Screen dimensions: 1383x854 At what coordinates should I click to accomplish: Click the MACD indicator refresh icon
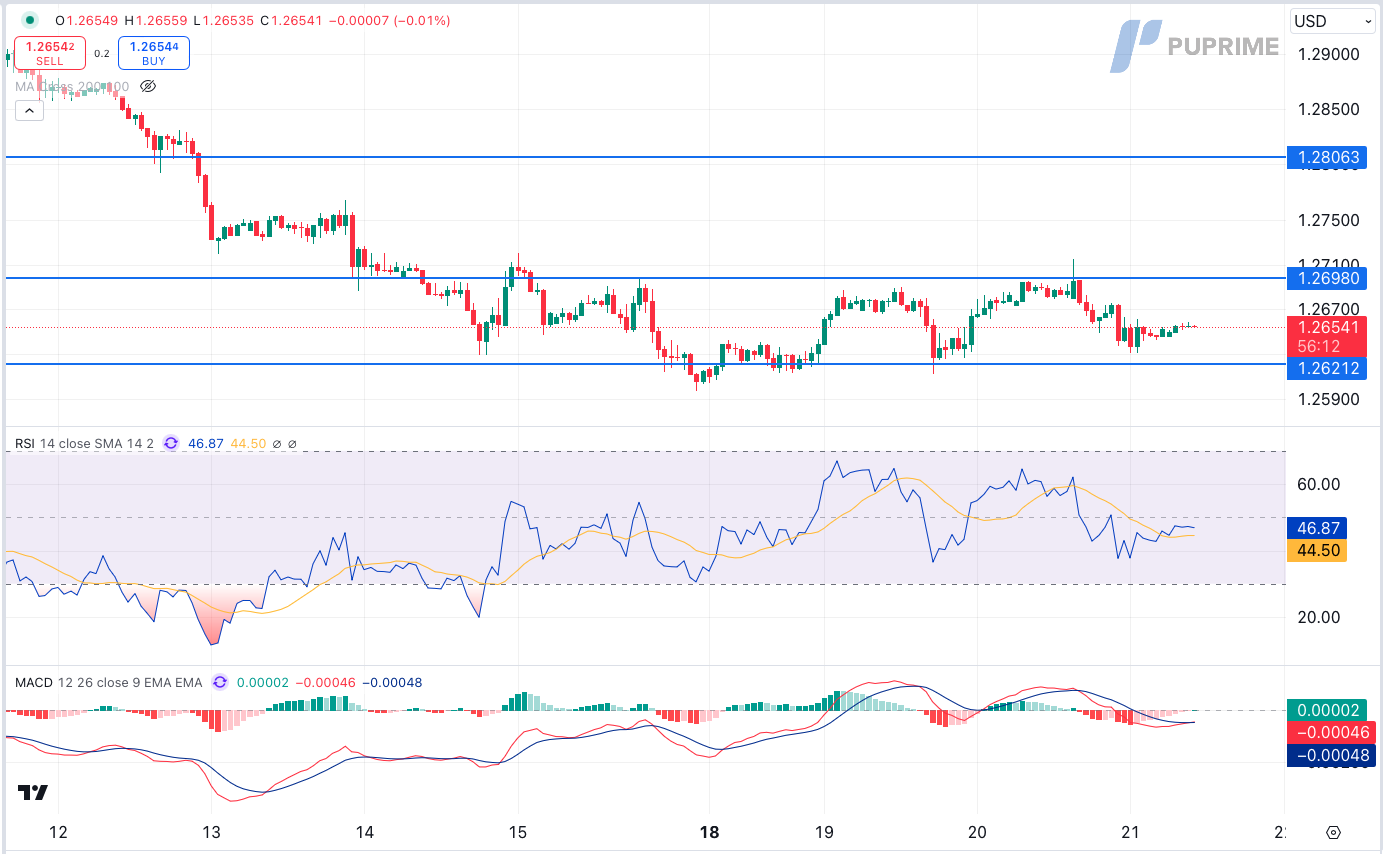pyautogui.click(x=219, y=682)
